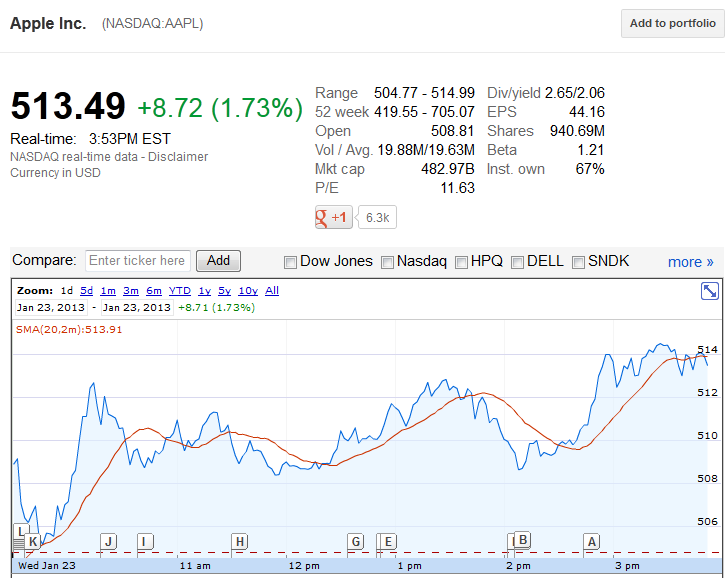The width and height of the screenshot is (725, 578).
Task: Open news marker A on chart
Action: pyautogui.click(x=591, y=541)
